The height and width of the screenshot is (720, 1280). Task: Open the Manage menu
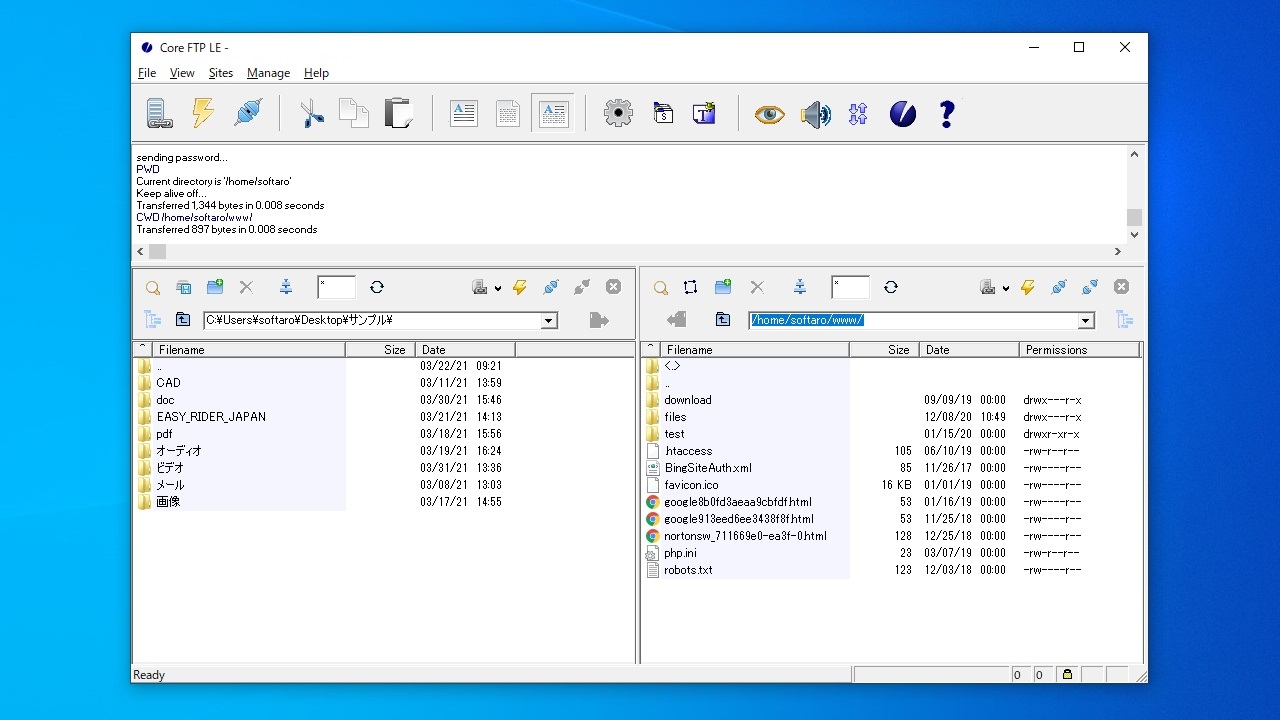(268, 73)
